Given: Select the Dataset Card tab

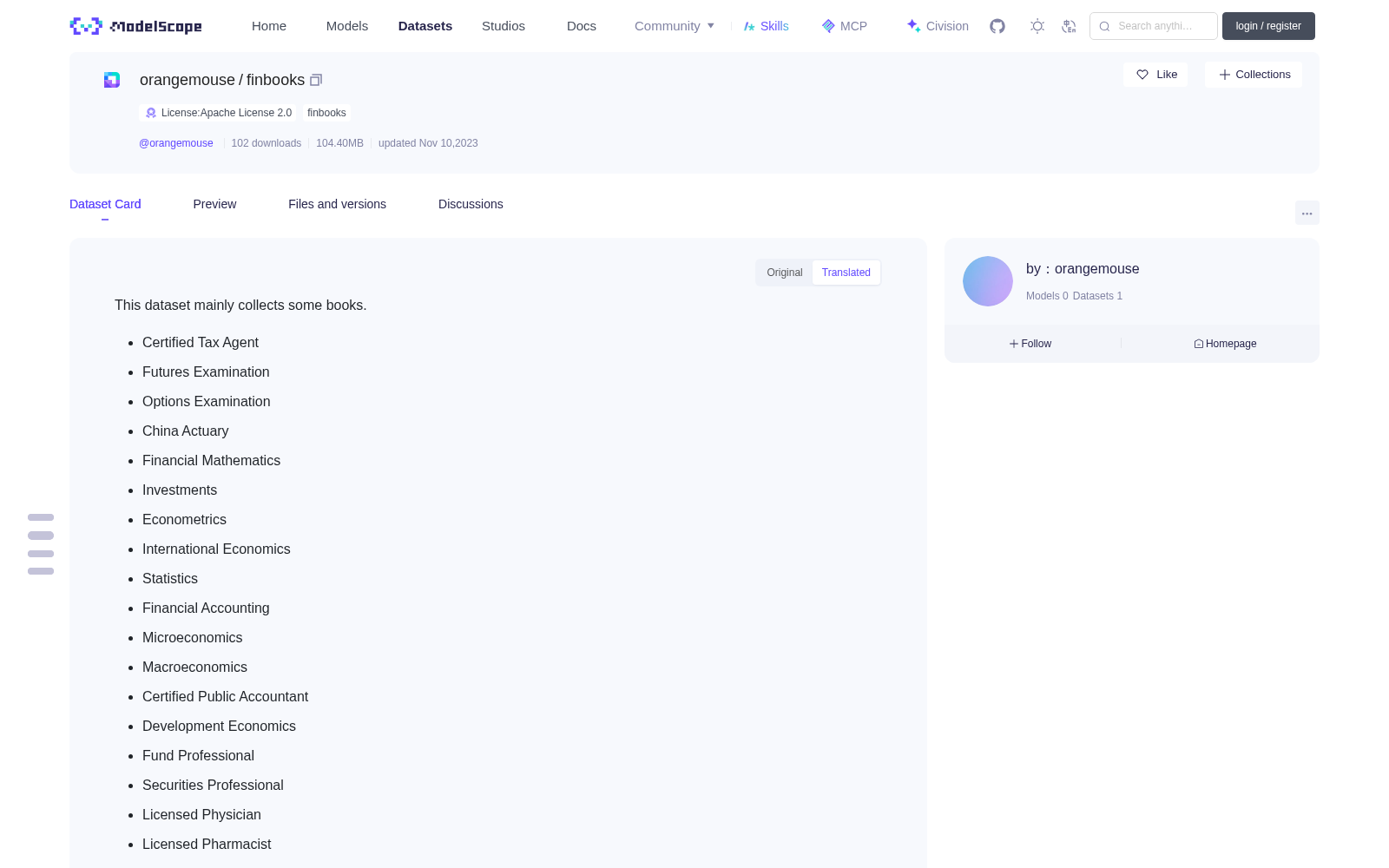Looking at the screenshot, I should tap(105, 204).
